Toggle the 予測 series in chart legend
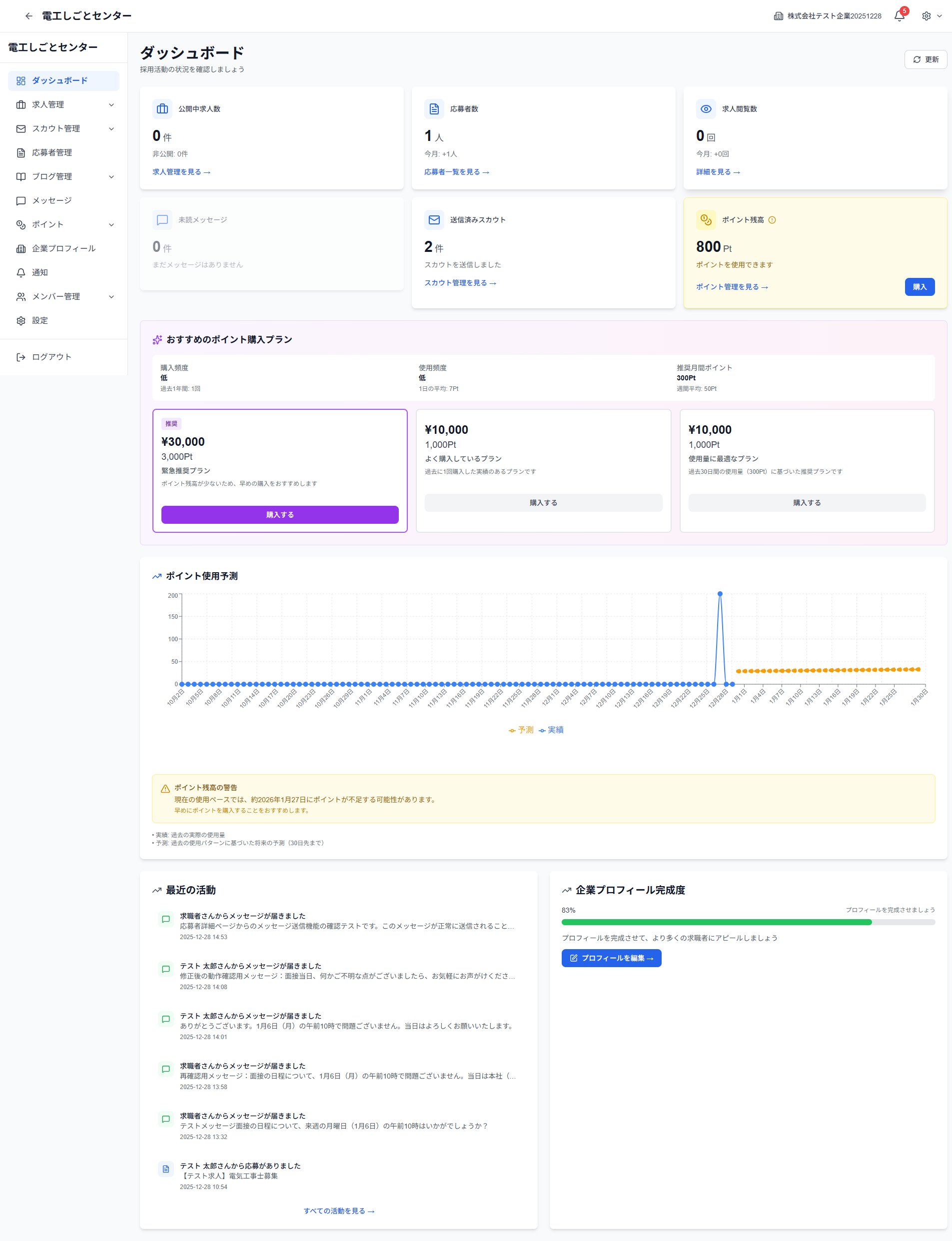952x1241 pixels. (521, 730)
